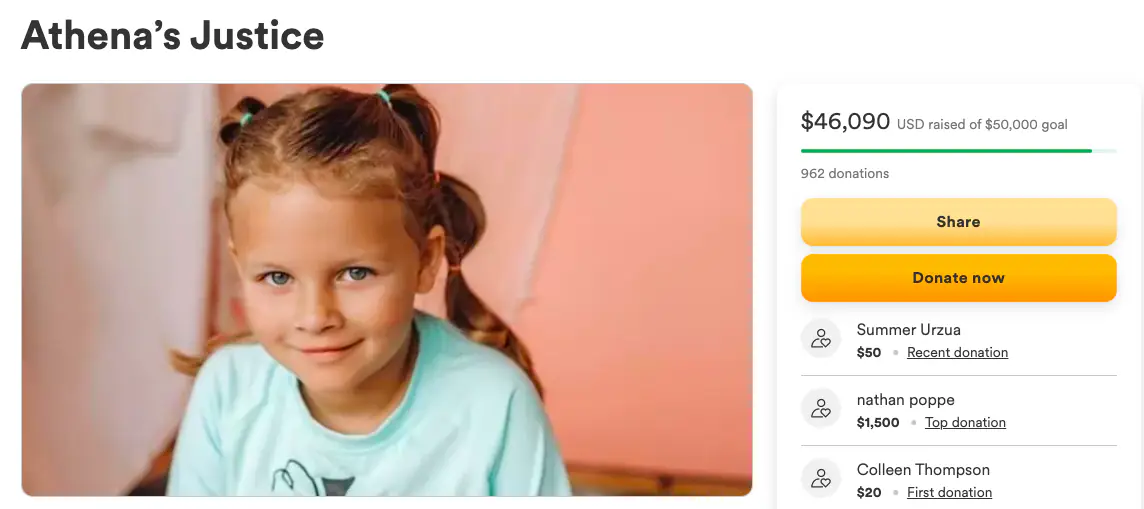Click donor icon beside Summer Urzua
This screenshot has height=509, width=1144.
click(821, 339)
